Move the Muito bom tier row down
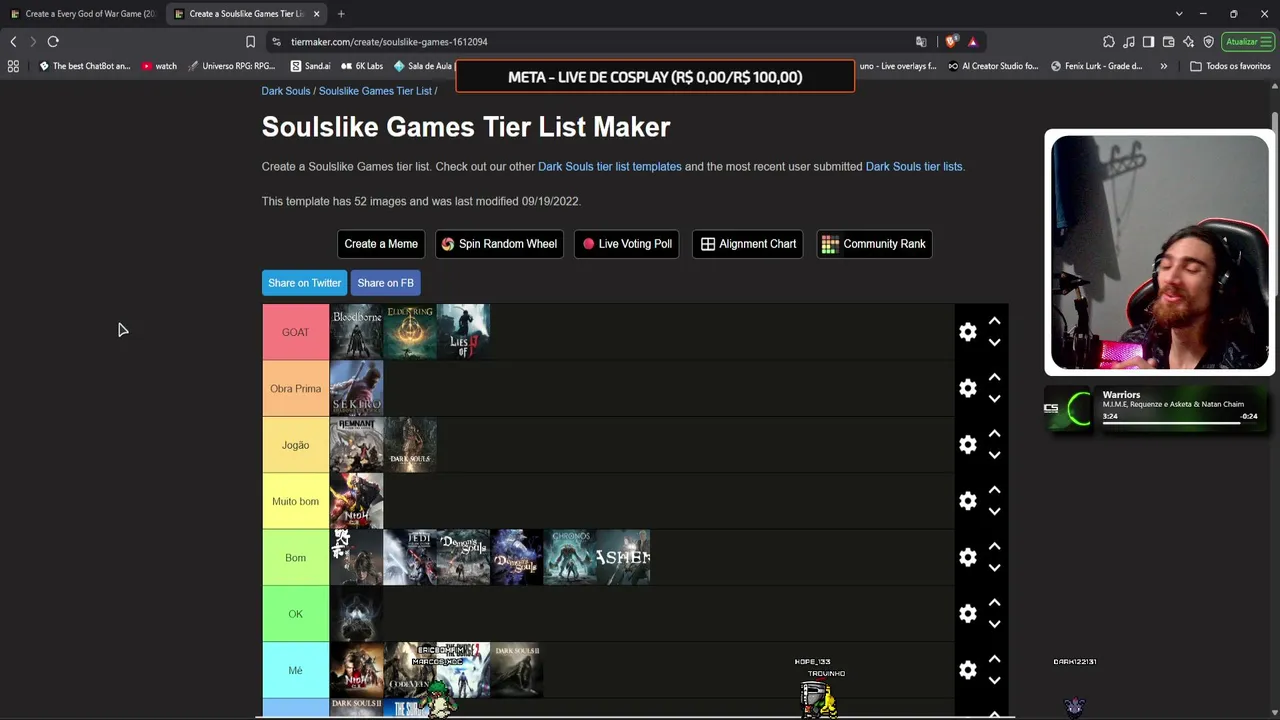 (x=994, y=511)
